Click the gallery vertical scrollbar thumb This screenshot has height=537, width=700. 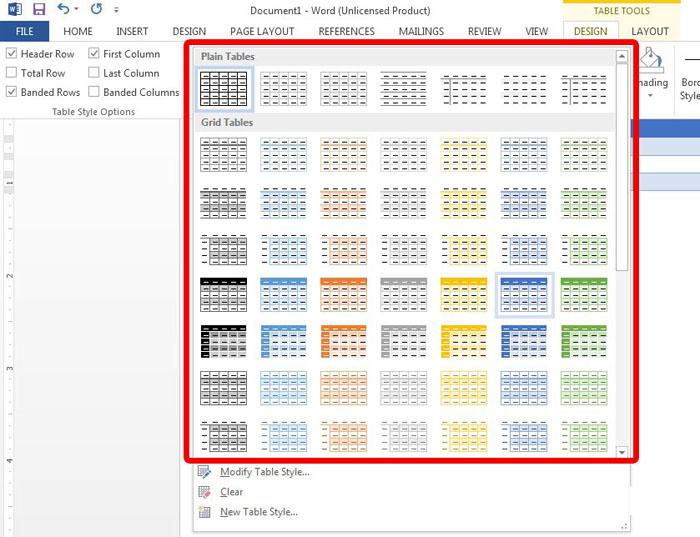tap(621, 167)
